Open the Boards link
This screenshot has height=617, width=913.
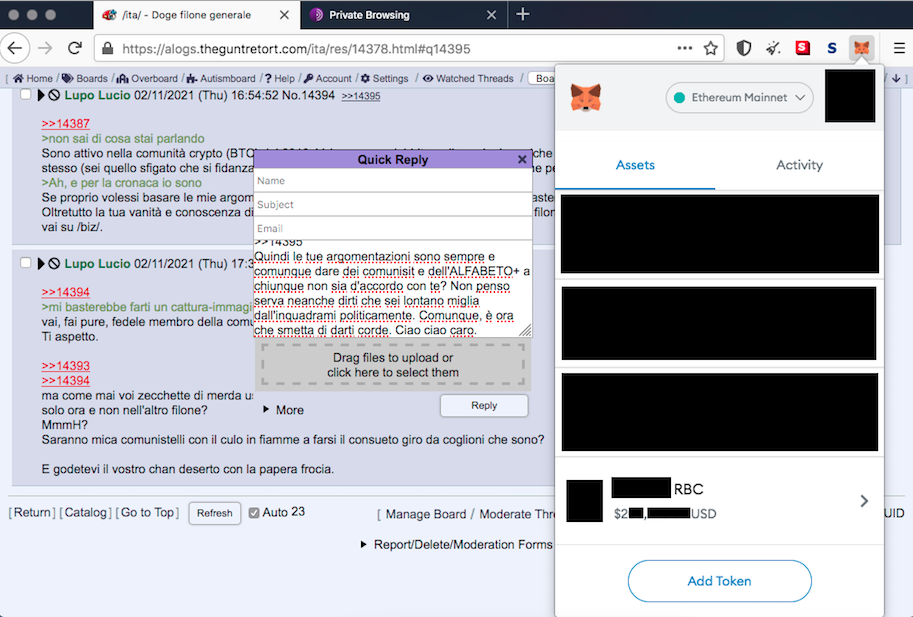click(85, 79)
